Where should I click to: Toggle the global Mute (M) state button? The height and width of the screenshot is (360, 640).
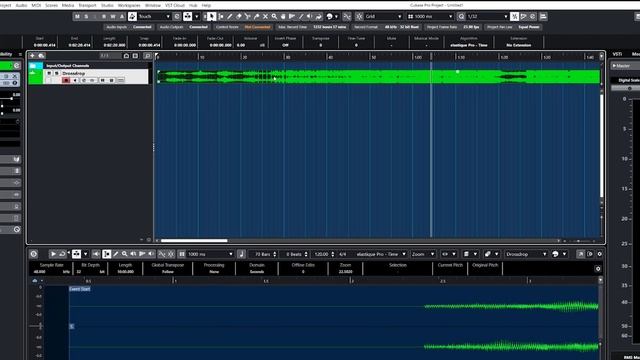point(77,16)
